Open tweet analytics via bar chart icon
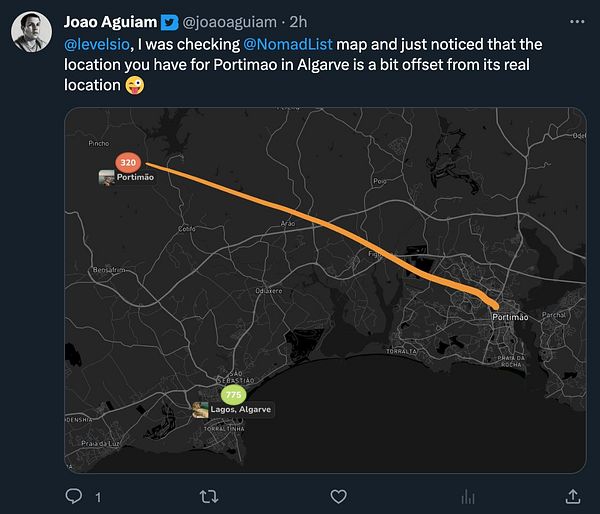The height and width of the screenshot is (514, 600). click(467, 496)
